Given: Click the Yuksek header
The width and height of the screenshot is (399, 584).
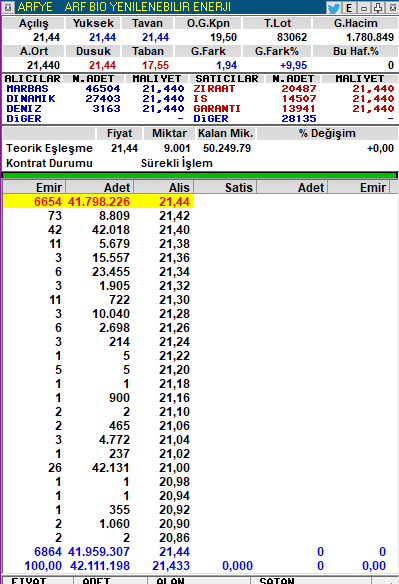Looking at the screenshot, I should (x=93, y=23).
